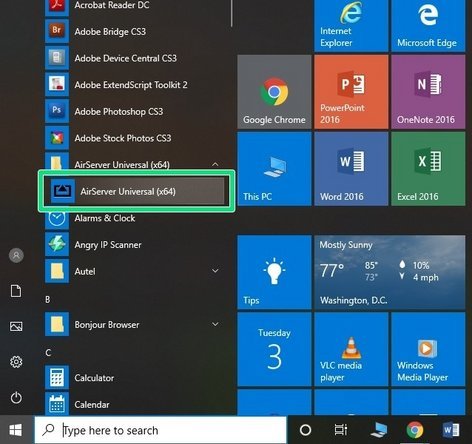The height and width of the screenshot is (444, 472).
Task: Click the Power button in Start sidebar
Action: point(16,398)
